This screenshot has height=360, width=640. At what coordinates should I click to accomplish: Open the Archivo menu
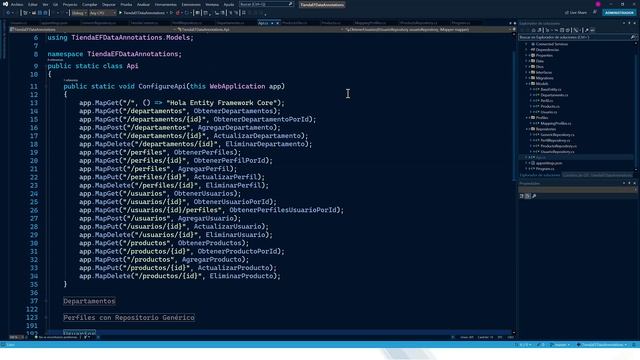coord(17,4)
